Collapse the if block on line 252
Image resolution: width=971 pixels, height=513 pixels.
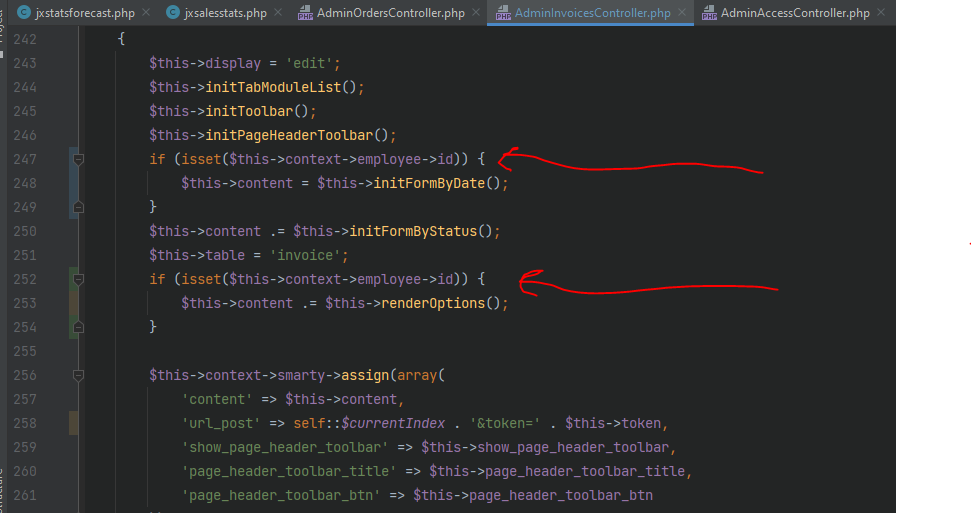(79, 279)
